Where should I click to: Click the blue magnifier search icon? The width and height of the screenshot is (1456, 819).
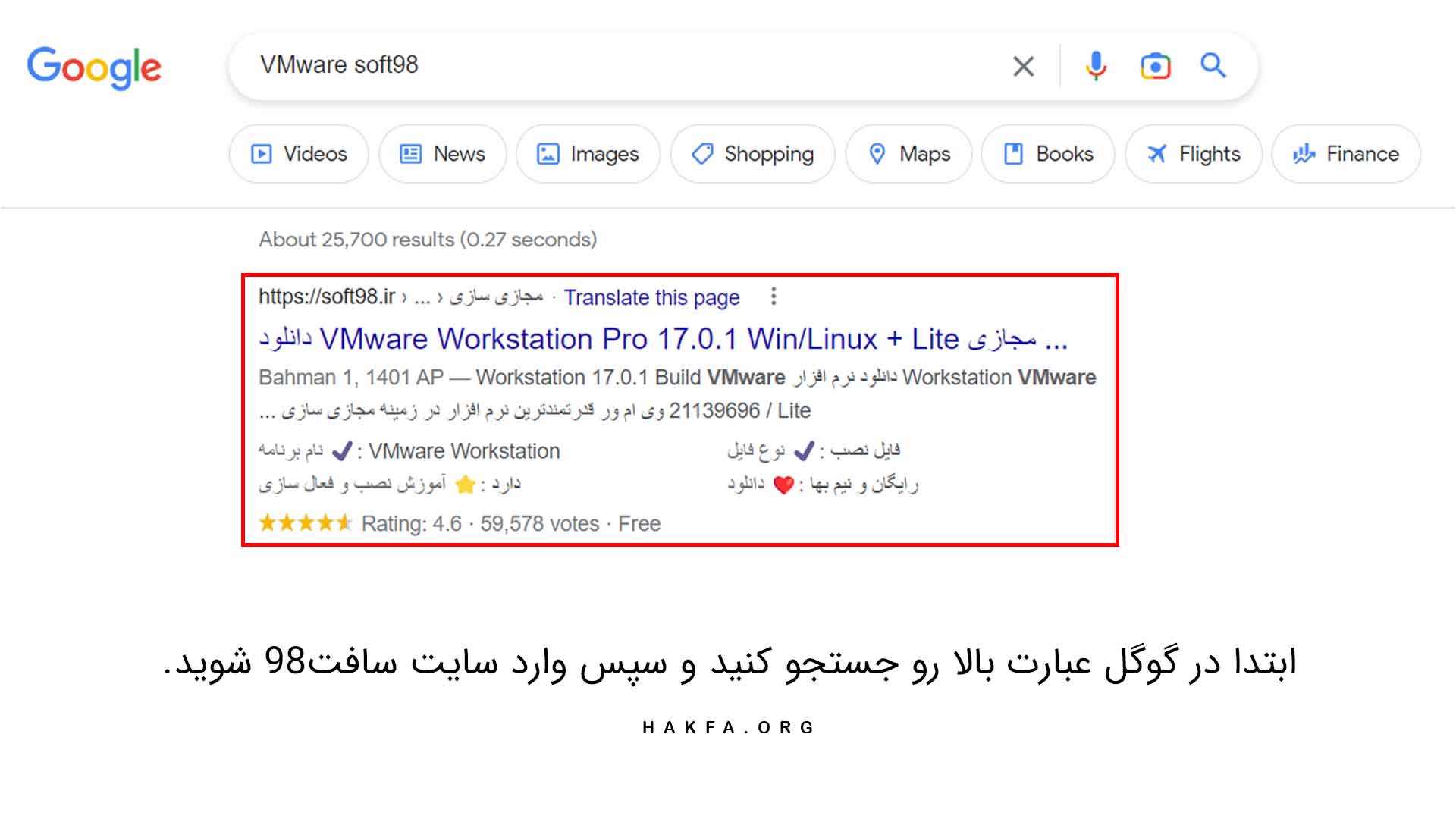1213,65
